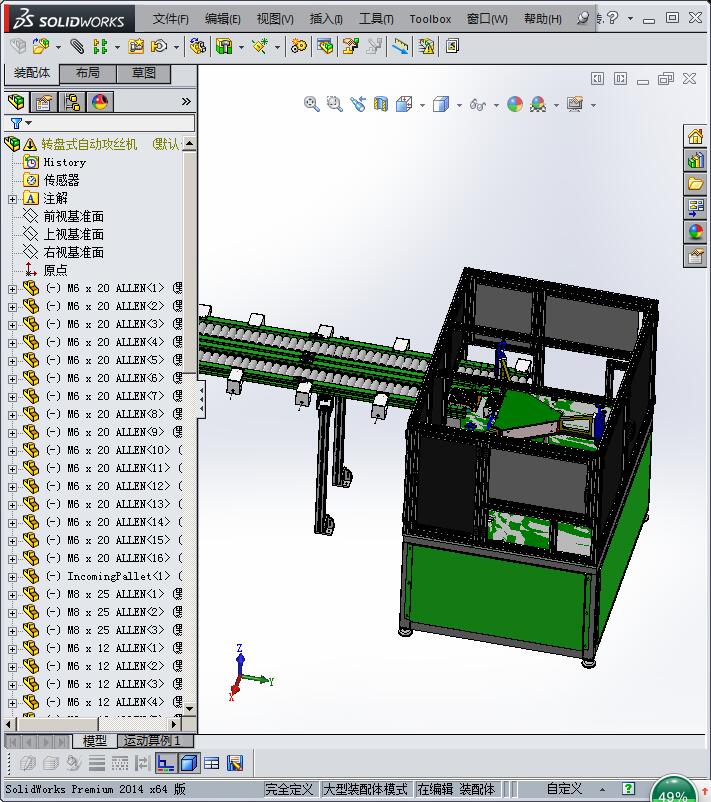Image resolution: width=711 pixels, height=802 pixels.
Task: Expand the M8 x 25 ALLEN<1> component
Action: tap(12, 595)
